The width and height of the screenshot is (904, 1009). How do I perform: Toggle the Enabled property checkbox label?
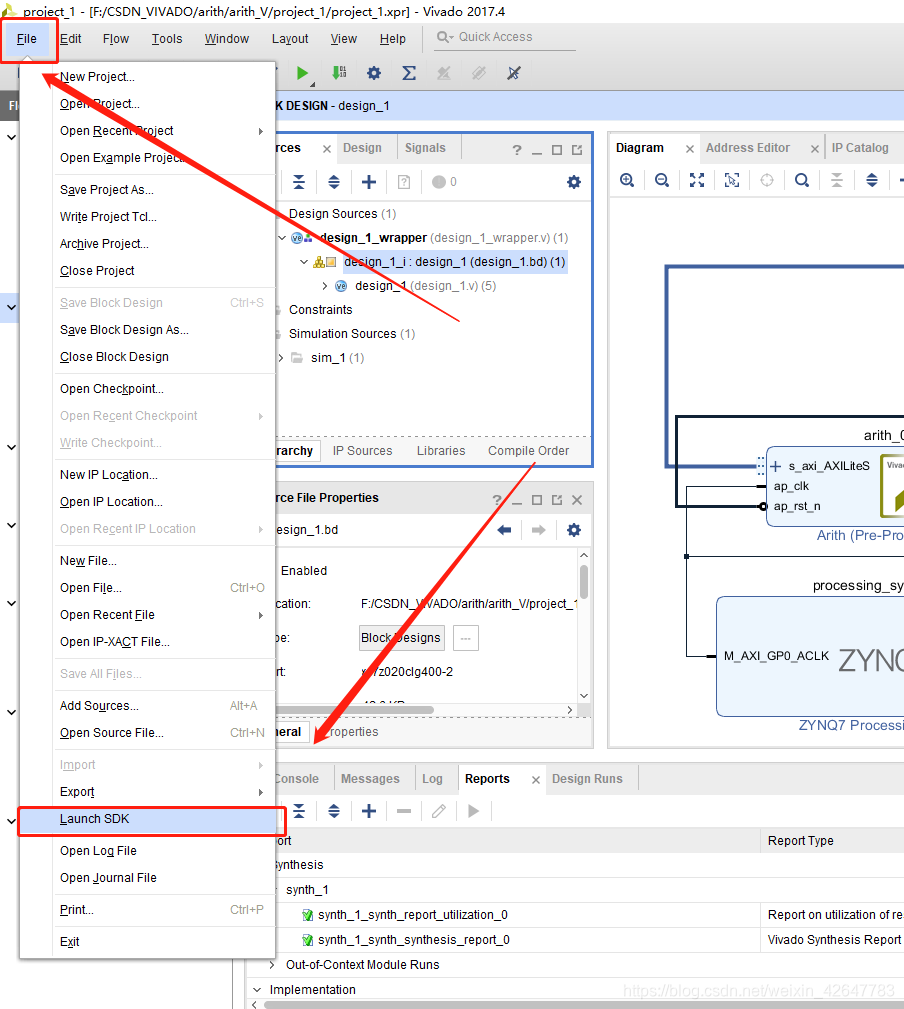(x=304, y=571)
